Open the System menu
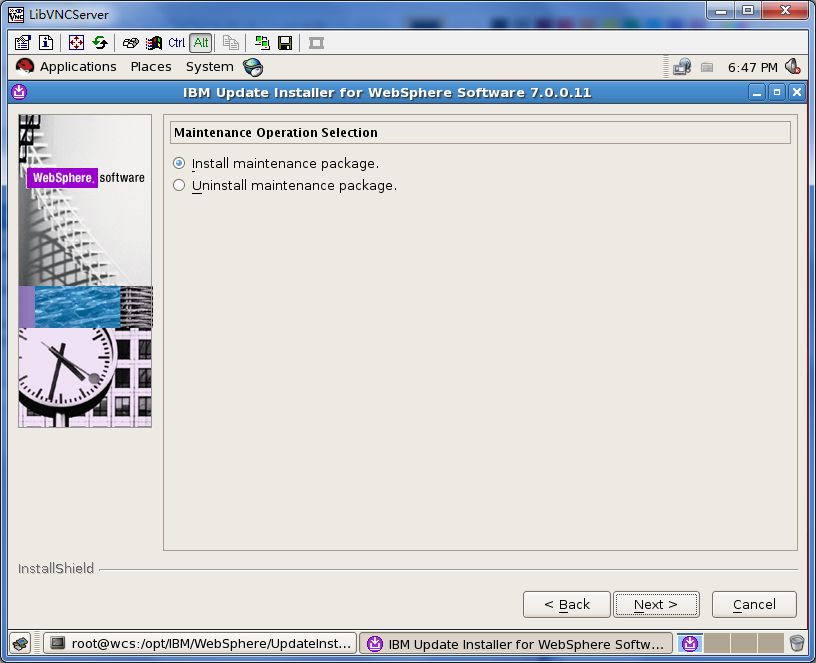 click(210, 67)
